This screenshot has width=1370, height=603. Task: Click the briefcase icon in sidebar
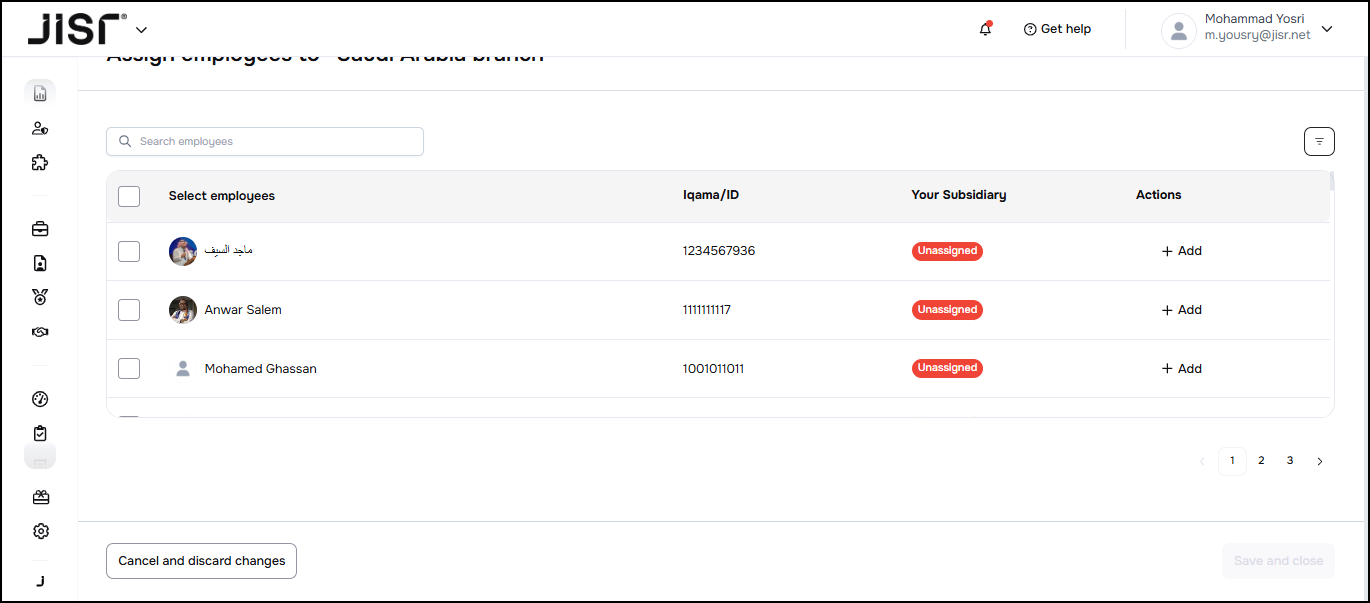(40, 229)
